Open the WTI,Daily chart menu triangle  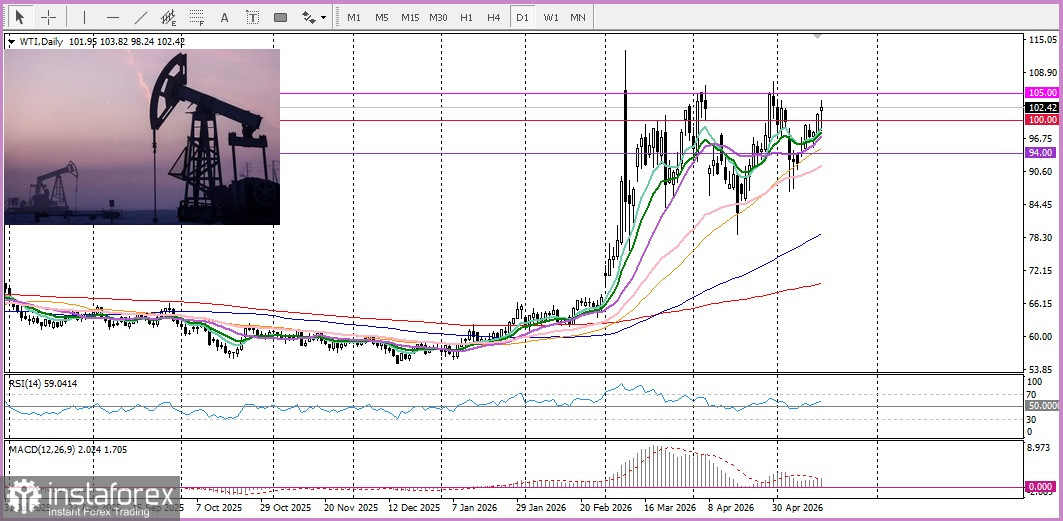pyautogui.click(x=11, y=42)
